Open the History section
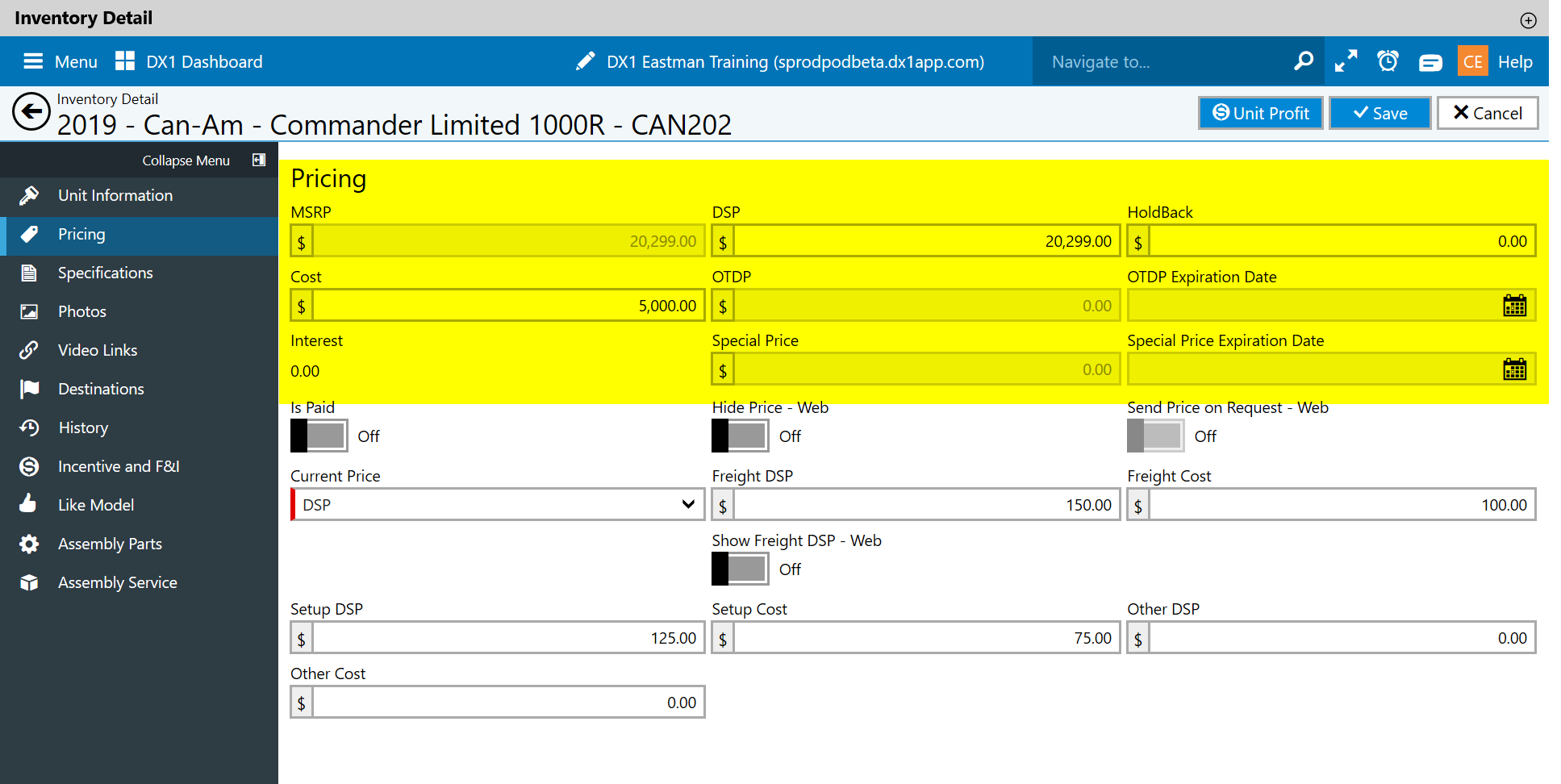1561x784 pixels. point(139,427)
